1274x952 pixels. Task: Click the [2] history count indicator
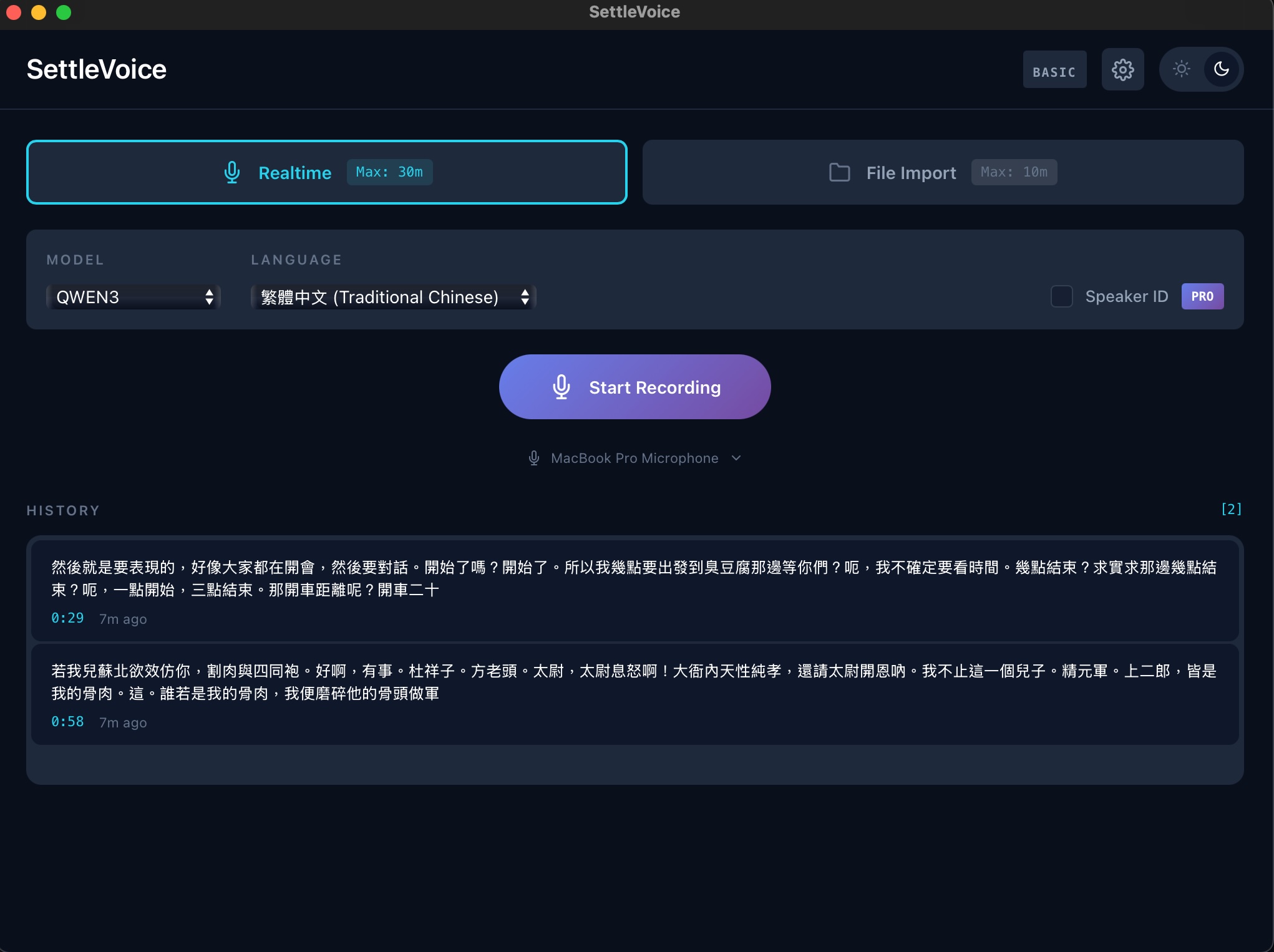coord(1230,509)
